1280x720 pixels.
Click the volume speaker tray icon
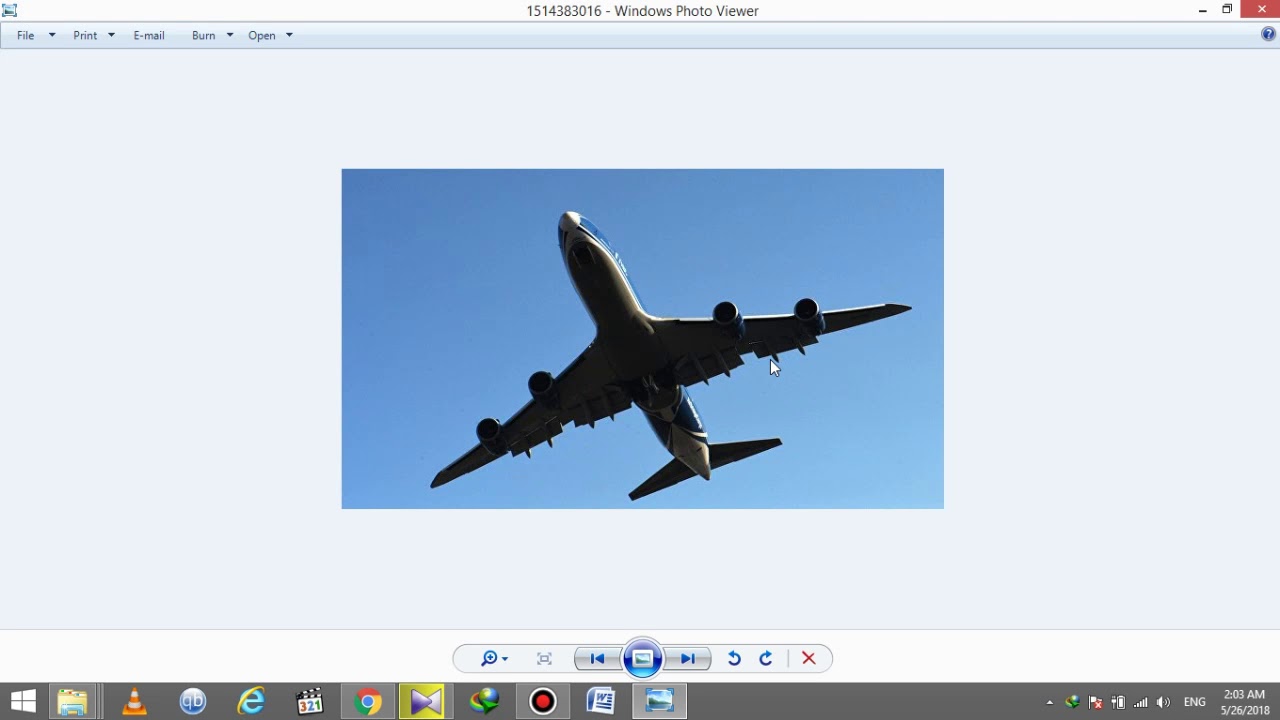pyautogui.click(x=1163, y=702)
